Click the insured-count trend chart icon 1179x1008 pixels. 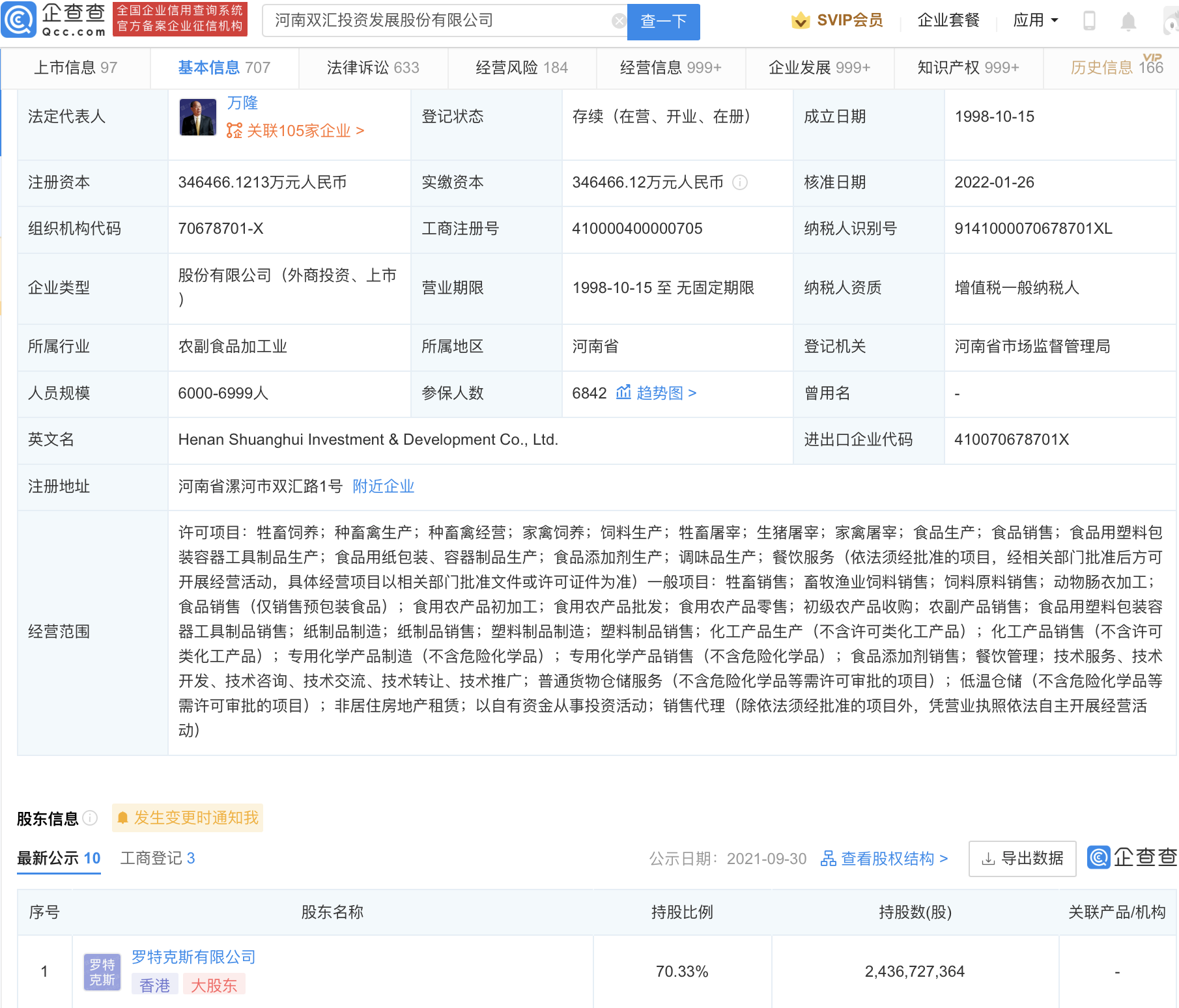623,393
